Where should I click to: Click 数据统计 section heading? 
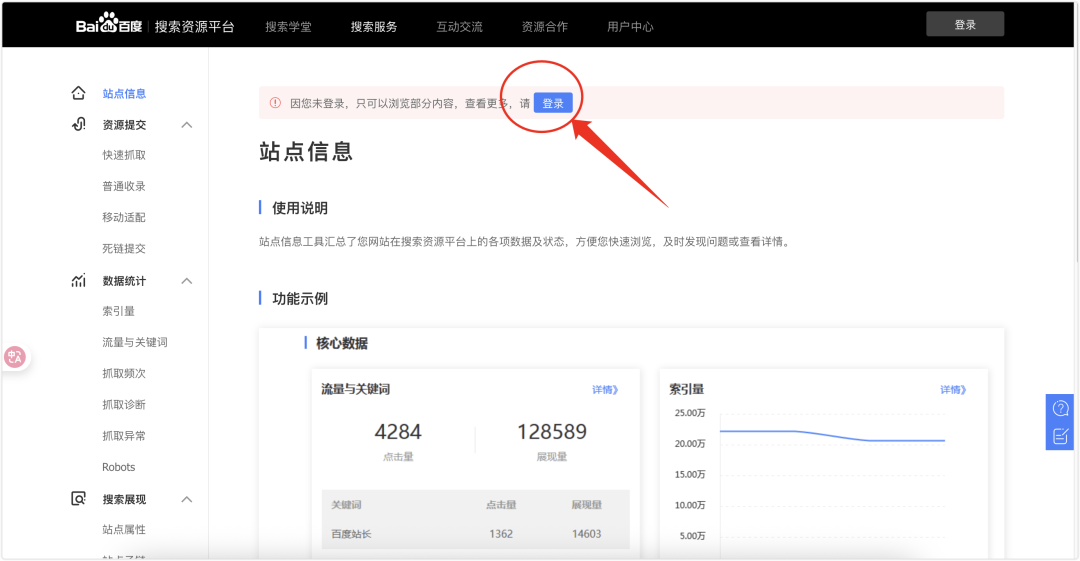coord(124,280)
